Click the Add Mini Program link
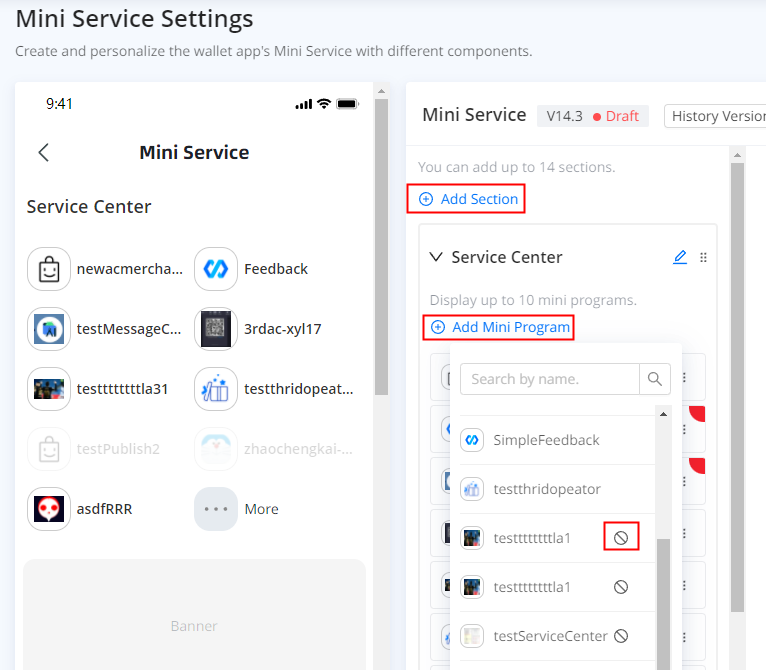The image size is (766, 670). click(x=500, y=327)
